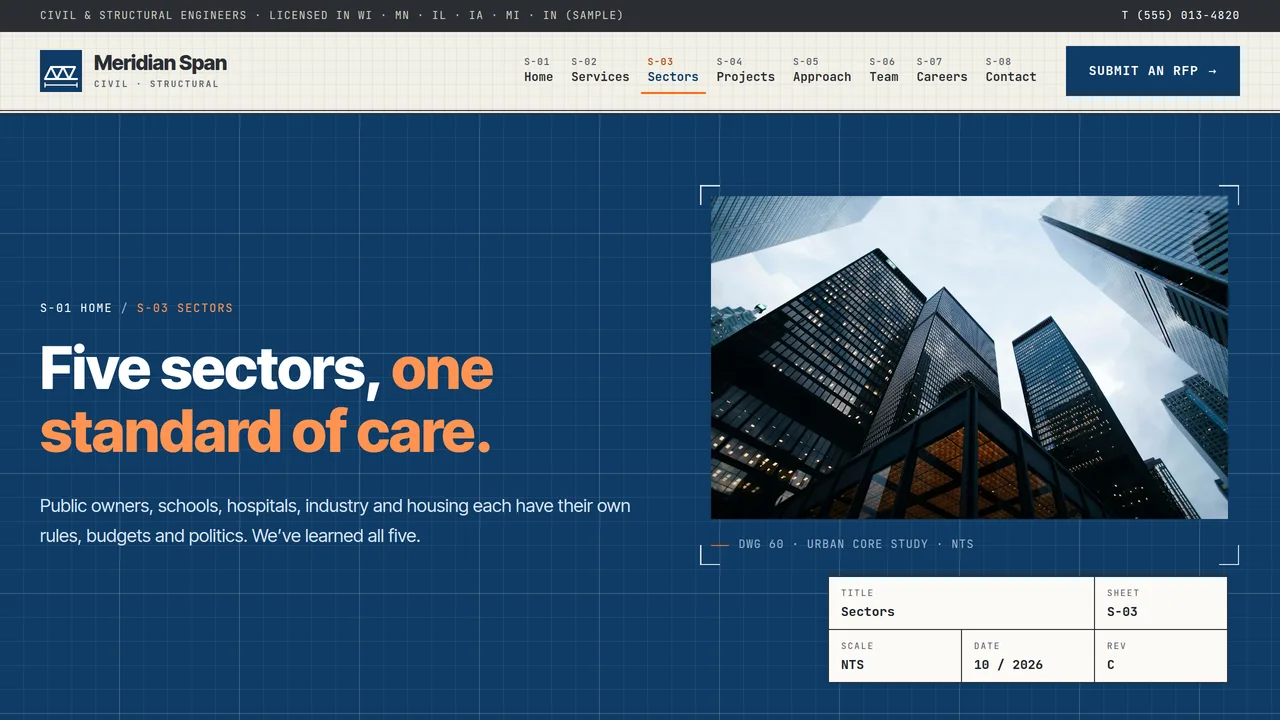Open the Home nav item
Screen dimensions: 1280x720
(538, 70)
